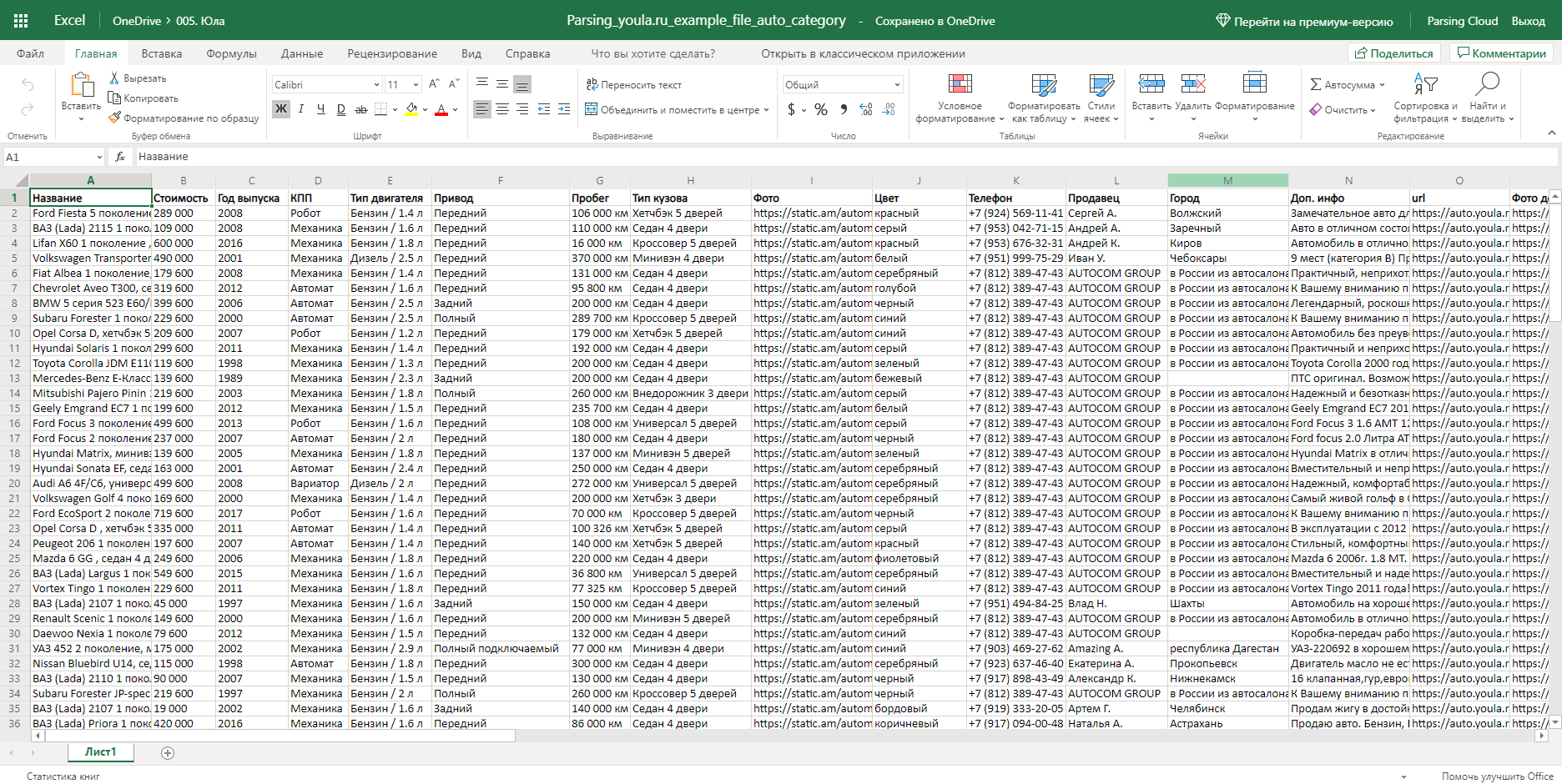
Task: Open Format as Table (Форматировать как таблицу)
Action: [x=1044, y=98]
